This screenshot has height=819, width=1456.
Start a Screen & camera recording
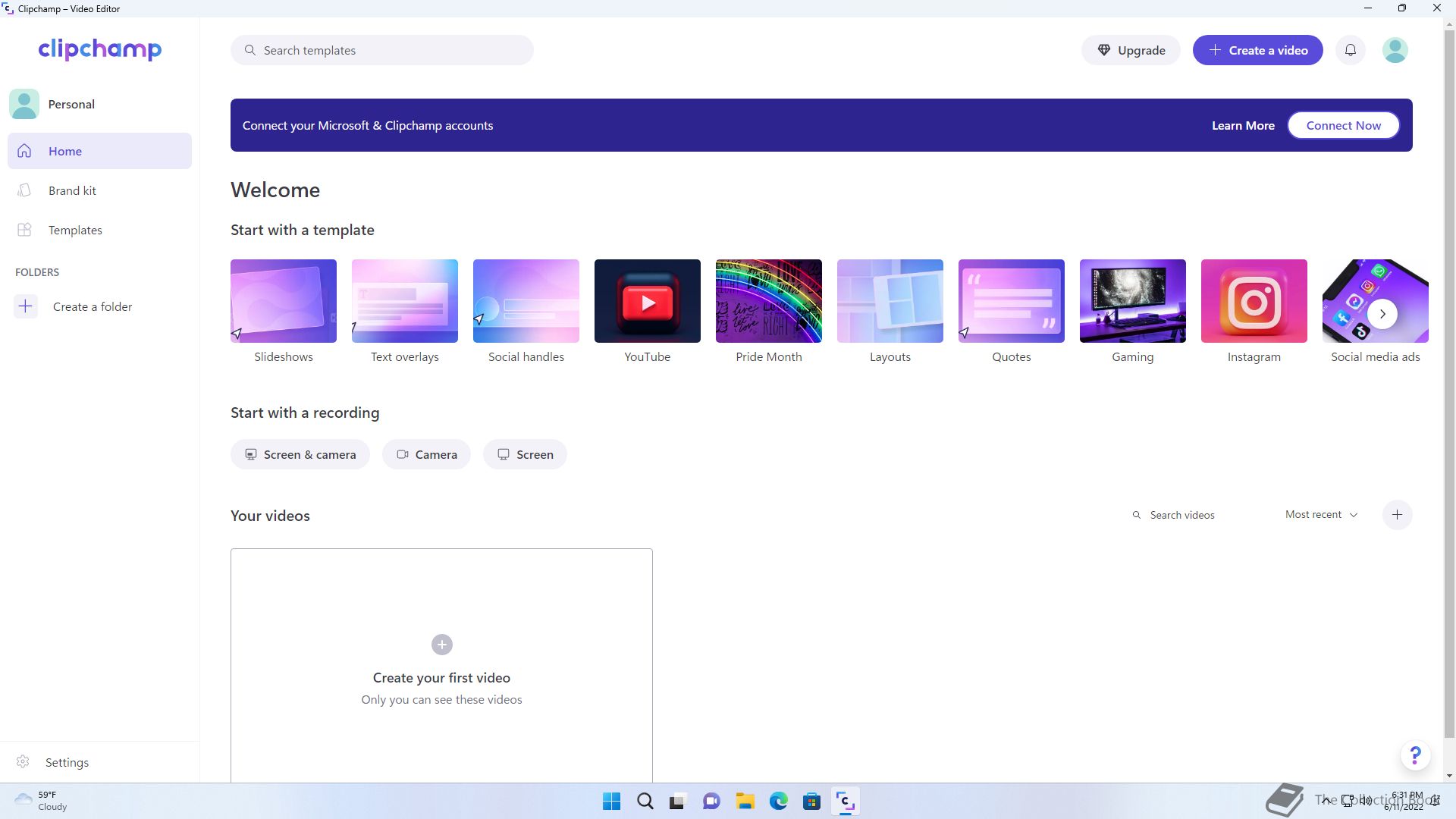click(x=300, y=454)
